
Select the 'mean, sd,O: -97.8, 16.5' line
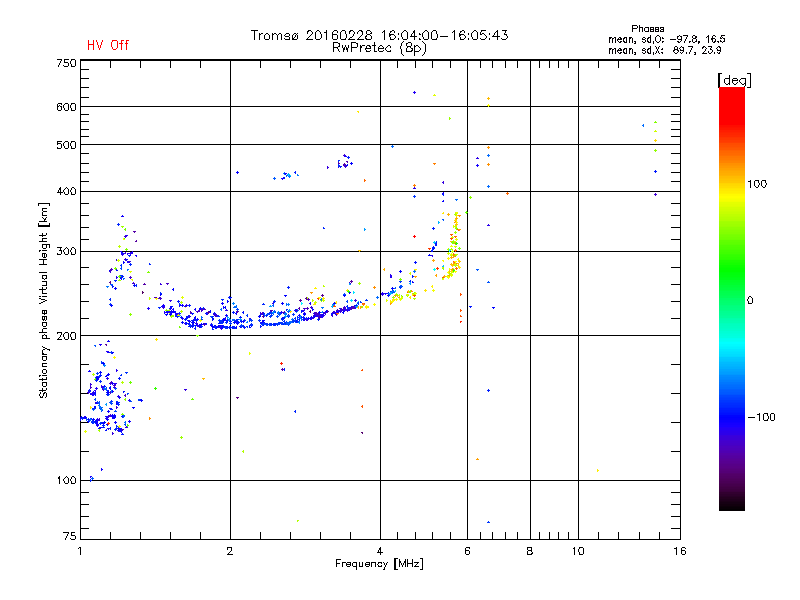(666, 39)
